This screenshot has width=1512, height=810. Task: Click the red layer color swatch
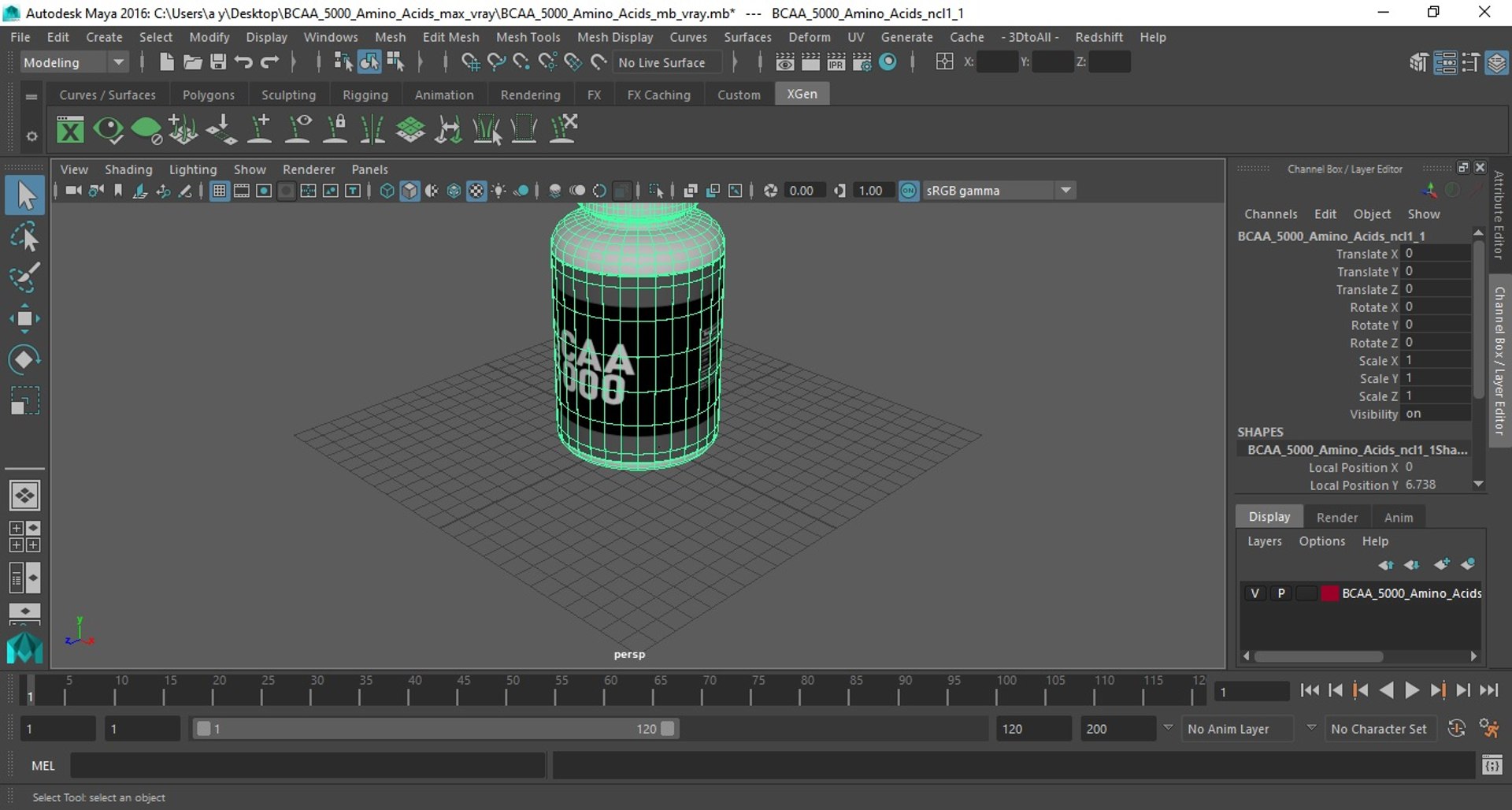point(1330,593)
